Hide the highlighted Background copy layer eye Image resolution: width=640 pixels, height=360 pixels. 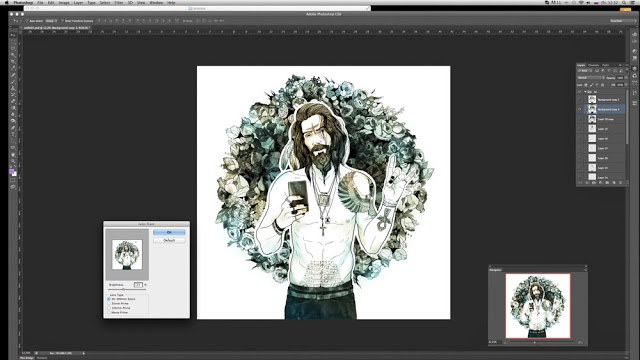(579, 109)
